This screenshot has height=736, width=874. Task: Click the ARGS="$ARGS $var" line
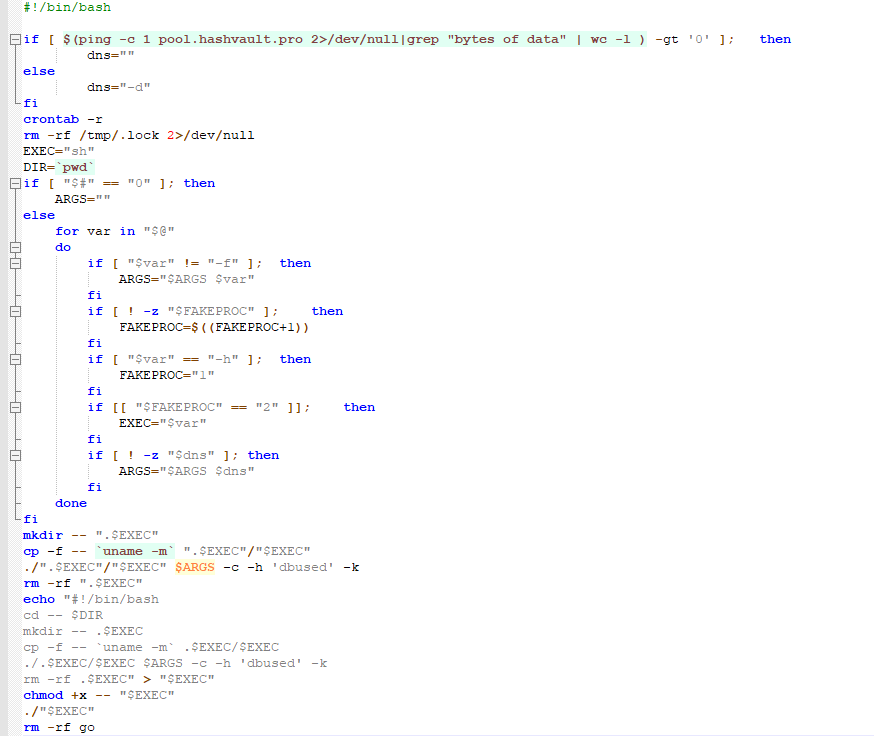[x=187, y=279]
